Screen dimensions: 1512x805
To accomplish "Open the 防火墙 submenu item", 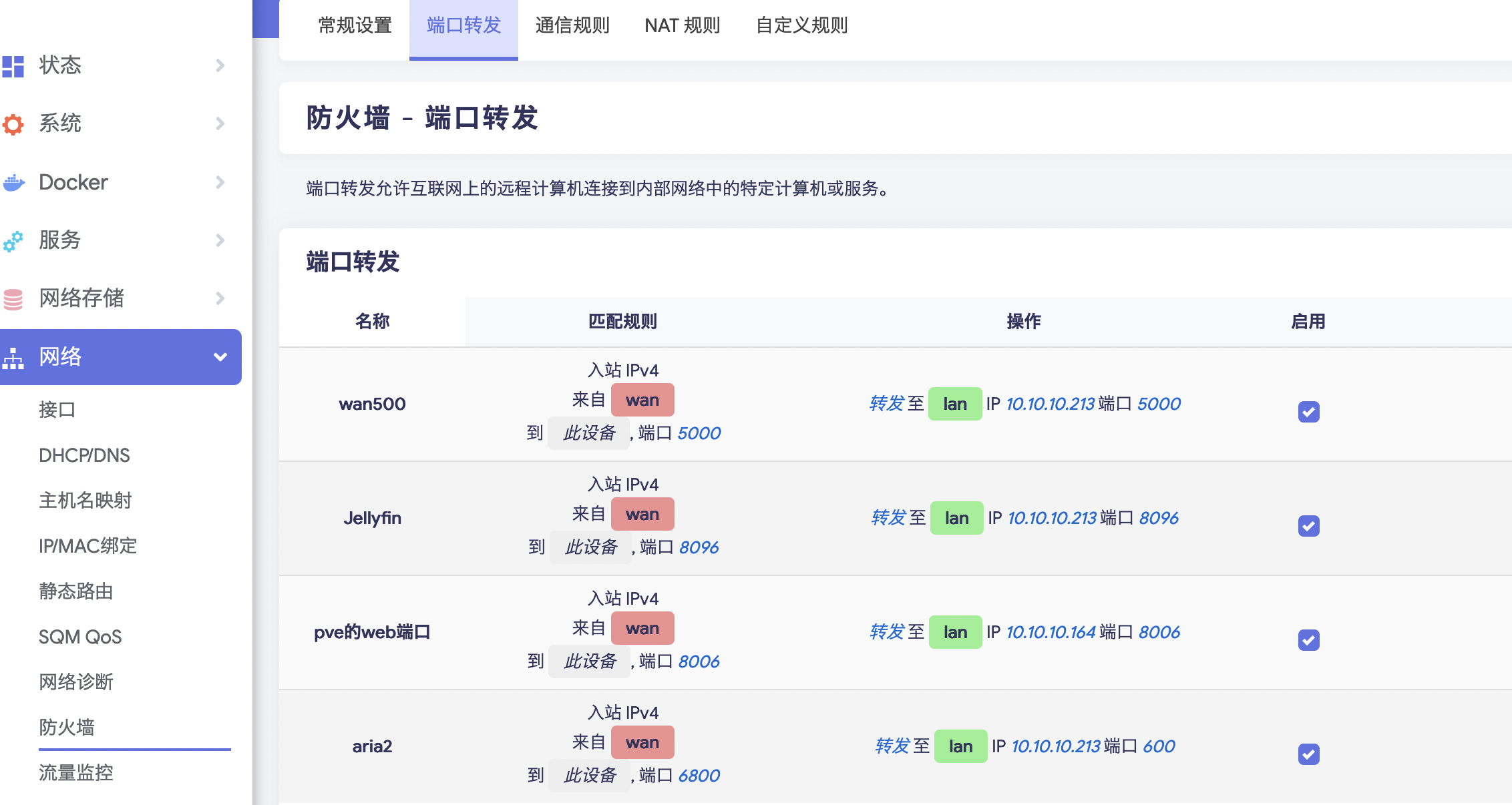I will (67, 728).
